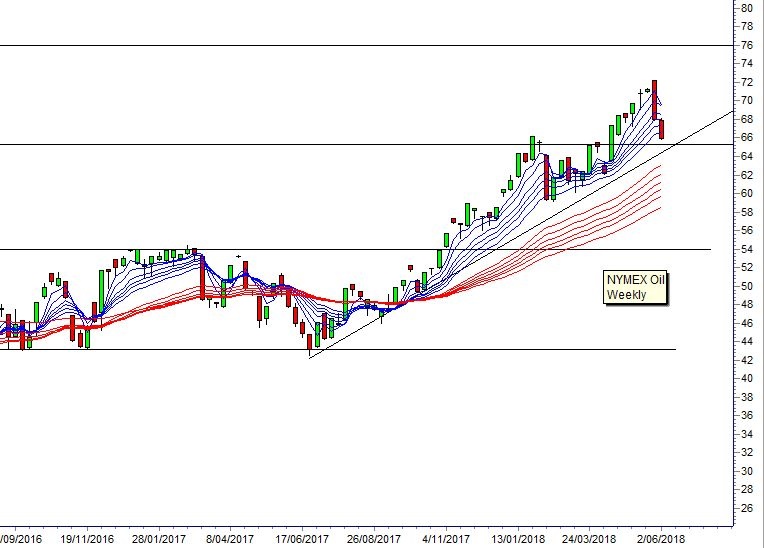The height and width of the screenshot is (548, 764).
Task: Click the 44 price level on scale
Action: (746, 341)
